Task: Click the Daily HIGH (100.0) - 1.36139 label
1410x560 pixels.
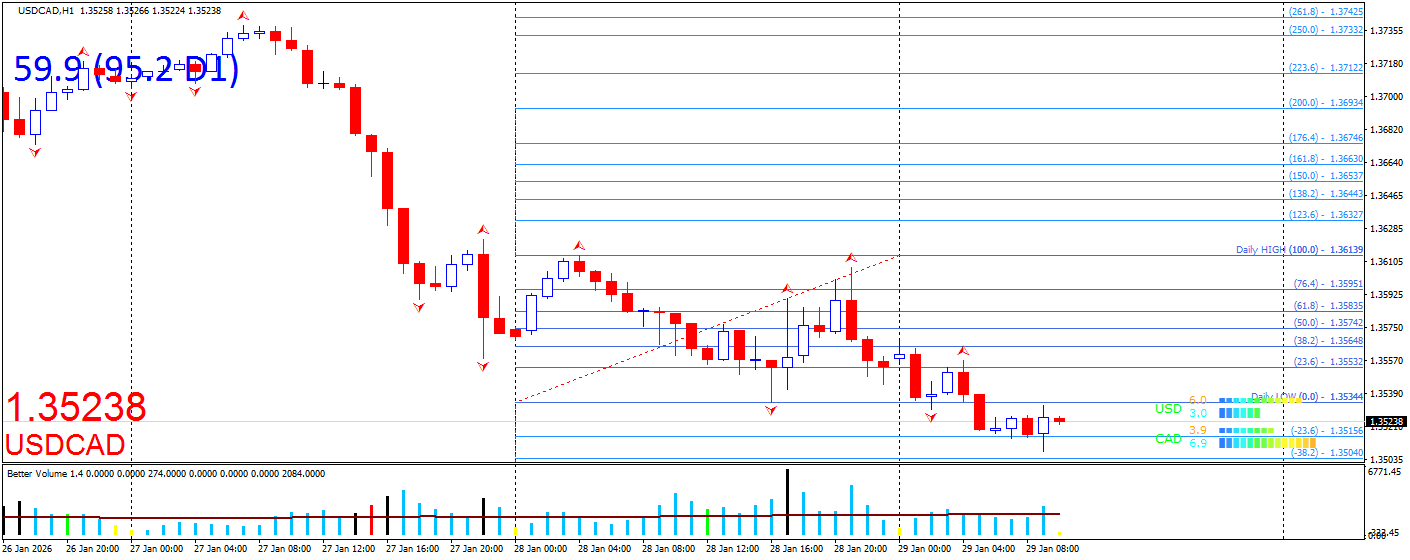Action: (1300, 250)
